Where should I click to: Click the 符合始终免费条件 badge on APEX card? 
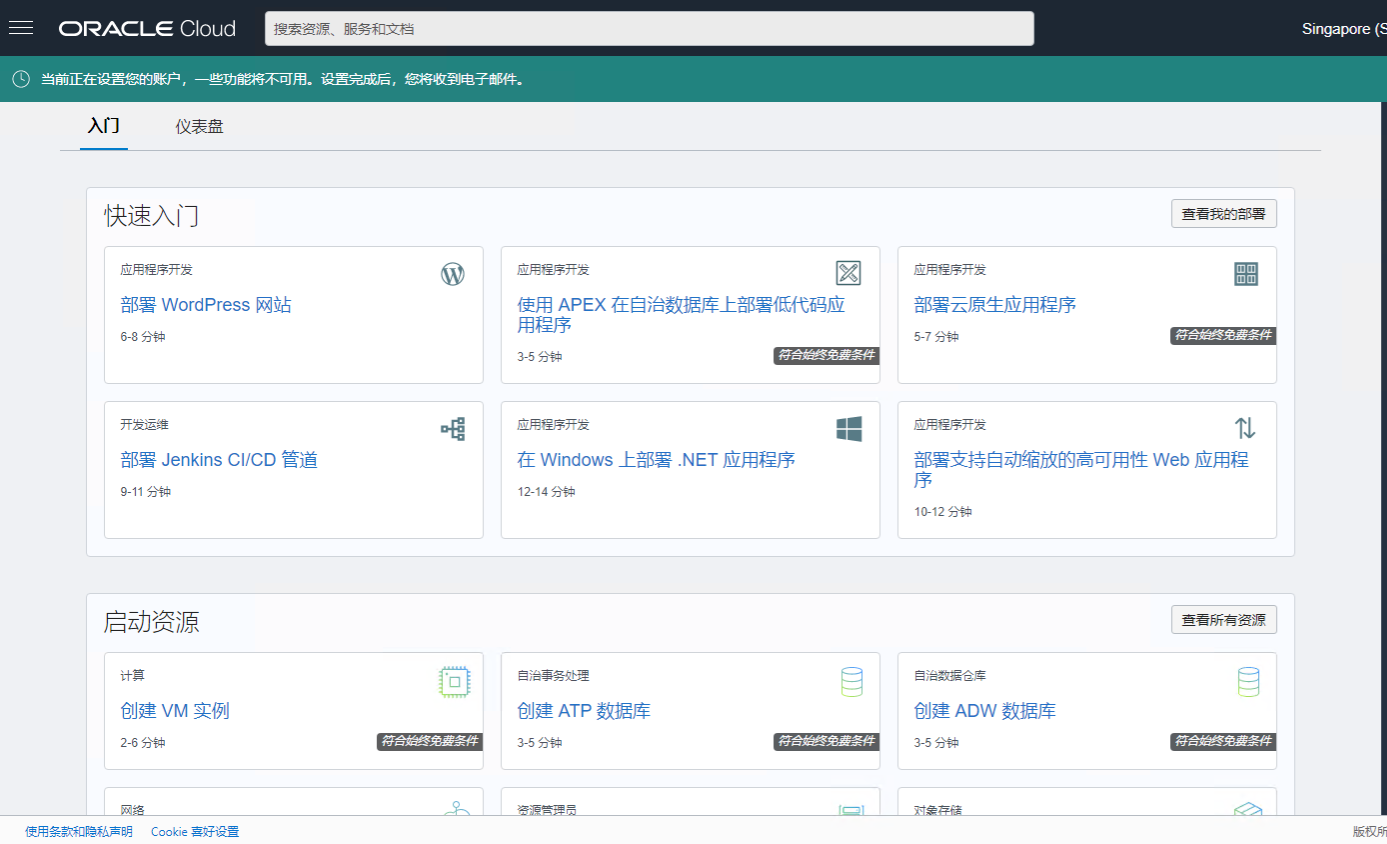[826, 355]
